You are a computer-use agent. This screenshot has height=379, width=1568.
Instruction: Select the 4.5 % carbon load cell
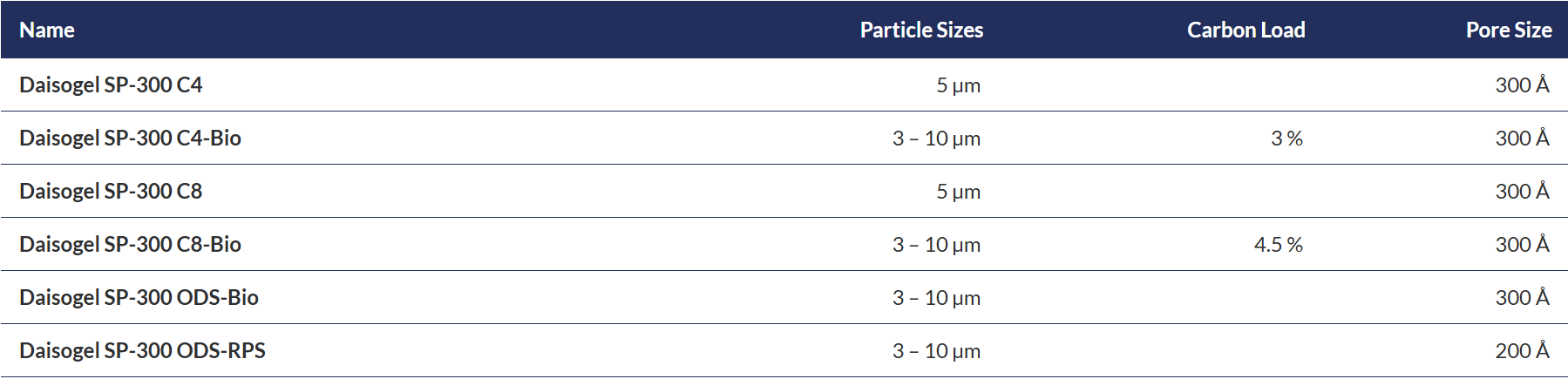pos(1278,244)
